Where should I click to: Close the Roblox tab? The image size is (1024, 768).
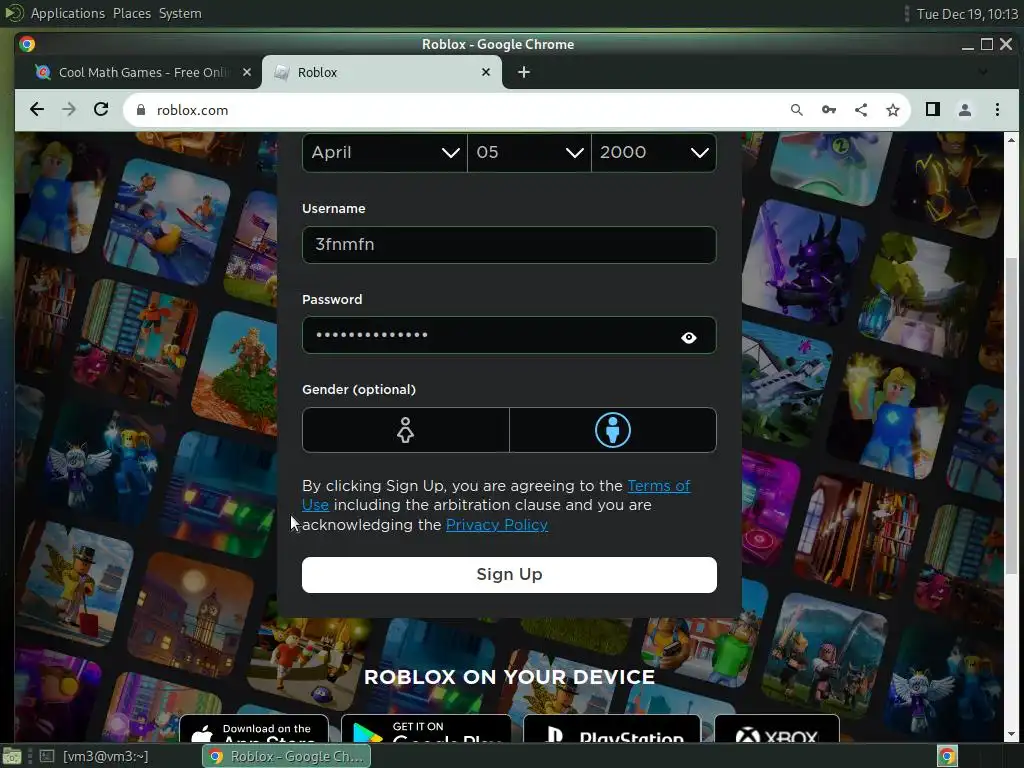[x=486, y=72]
